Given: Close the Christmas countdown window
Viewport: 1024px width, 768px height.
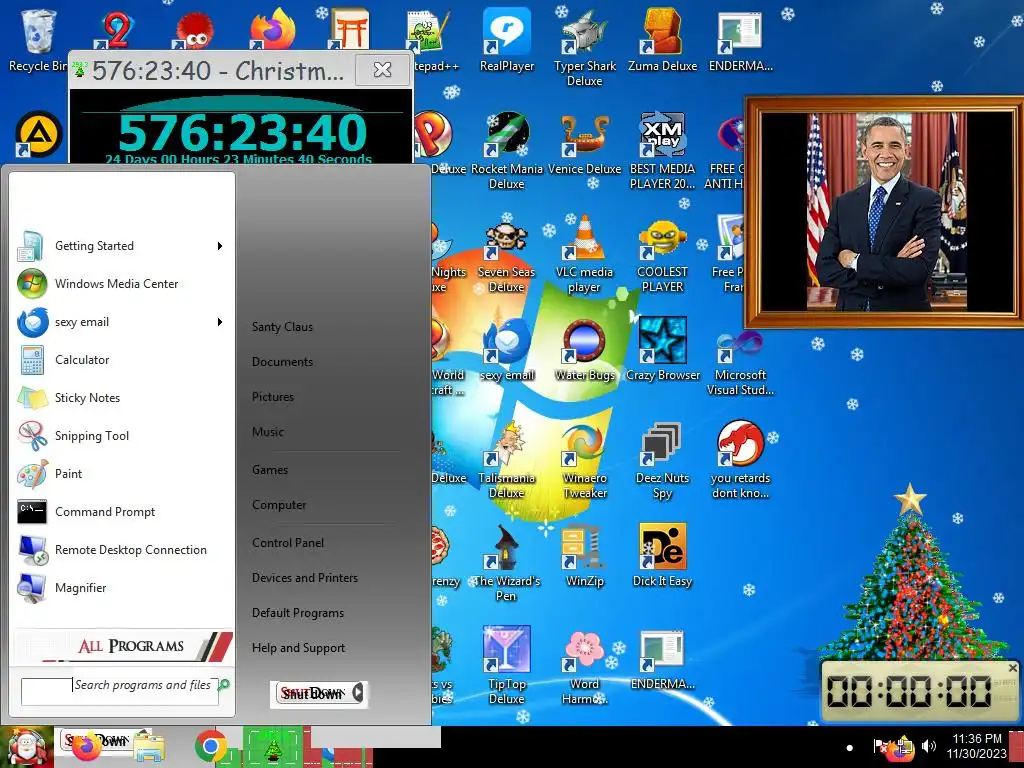Looking at the screenshot, I should (x=383, y=70).
